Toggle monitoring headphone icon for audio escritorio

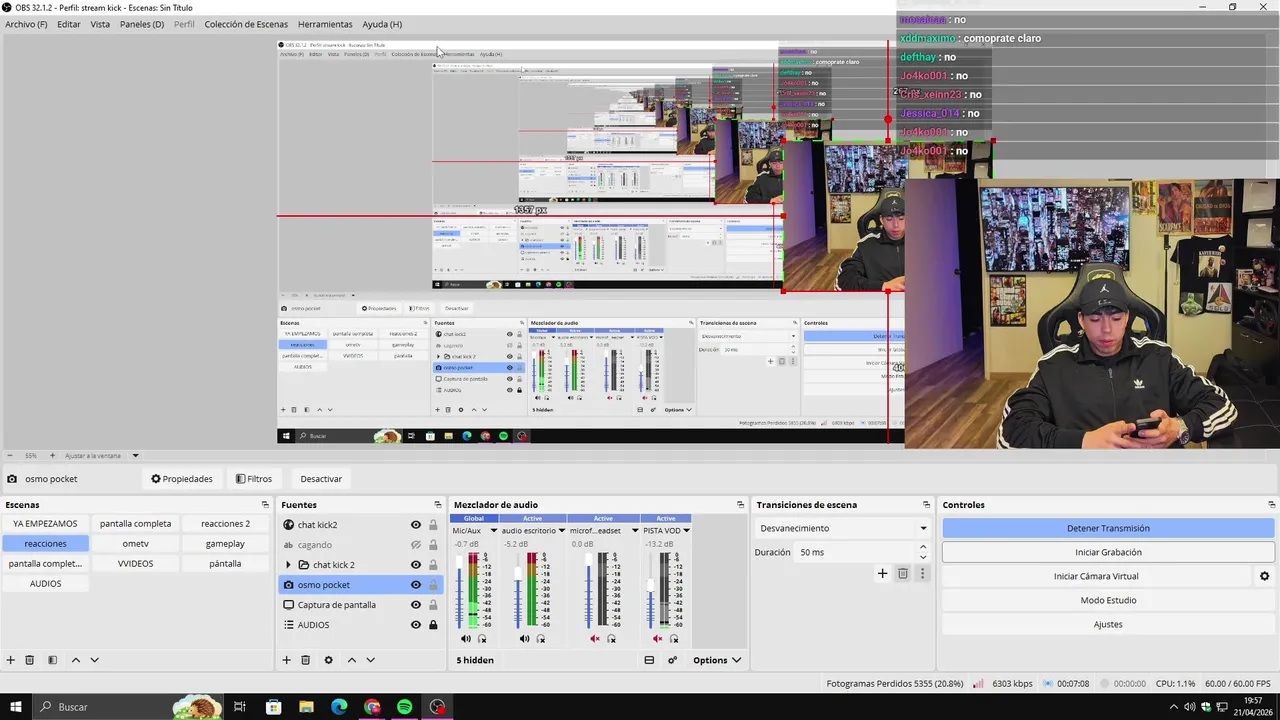(x=541, y=639)
